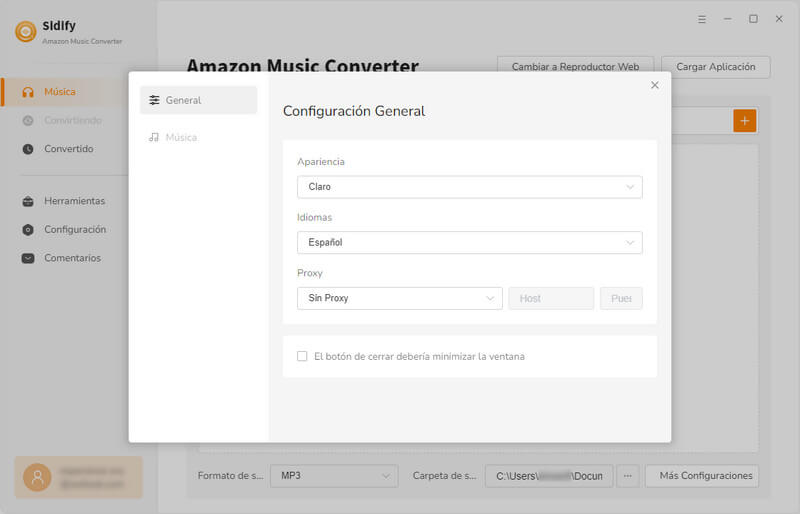Expand the Apariencia dropdown showing Claro
This screenshot has width=800, height=514.
[469, 187]
